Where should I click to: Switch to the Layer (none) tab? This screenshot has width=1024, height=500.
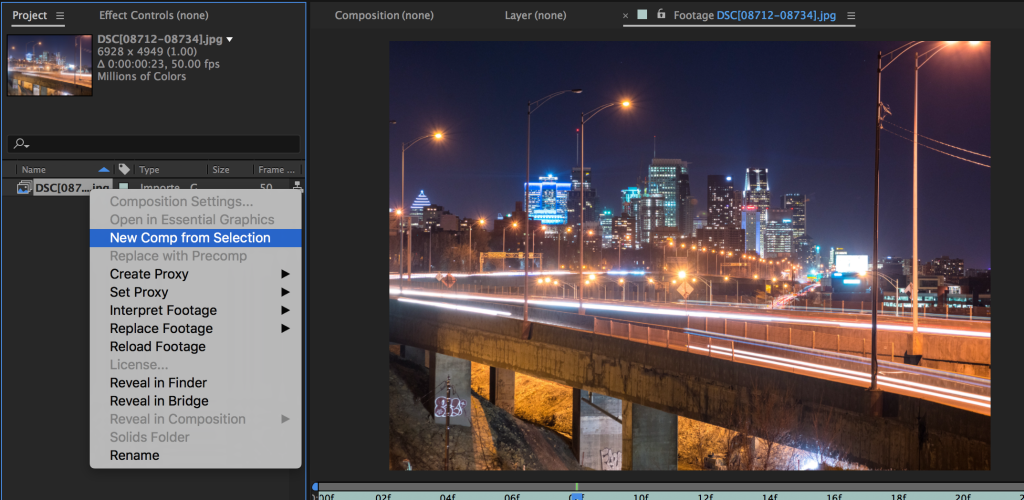(536, 15)
